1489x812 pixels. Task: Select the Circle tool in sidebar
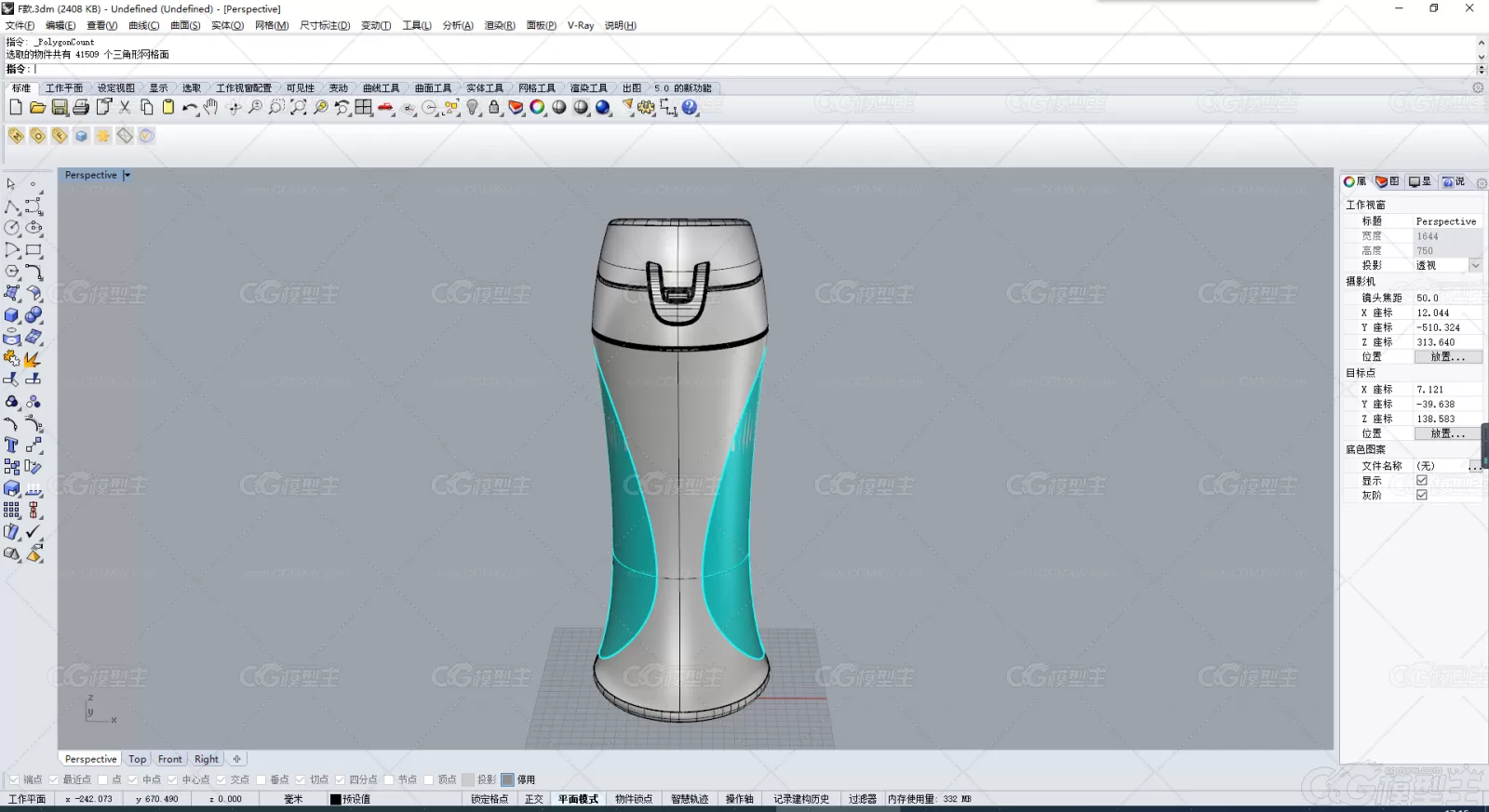(x=12, y=228)
